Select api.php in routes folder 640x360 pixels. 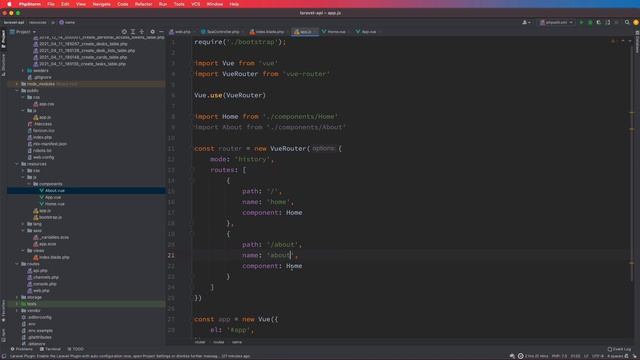[40, 271]
